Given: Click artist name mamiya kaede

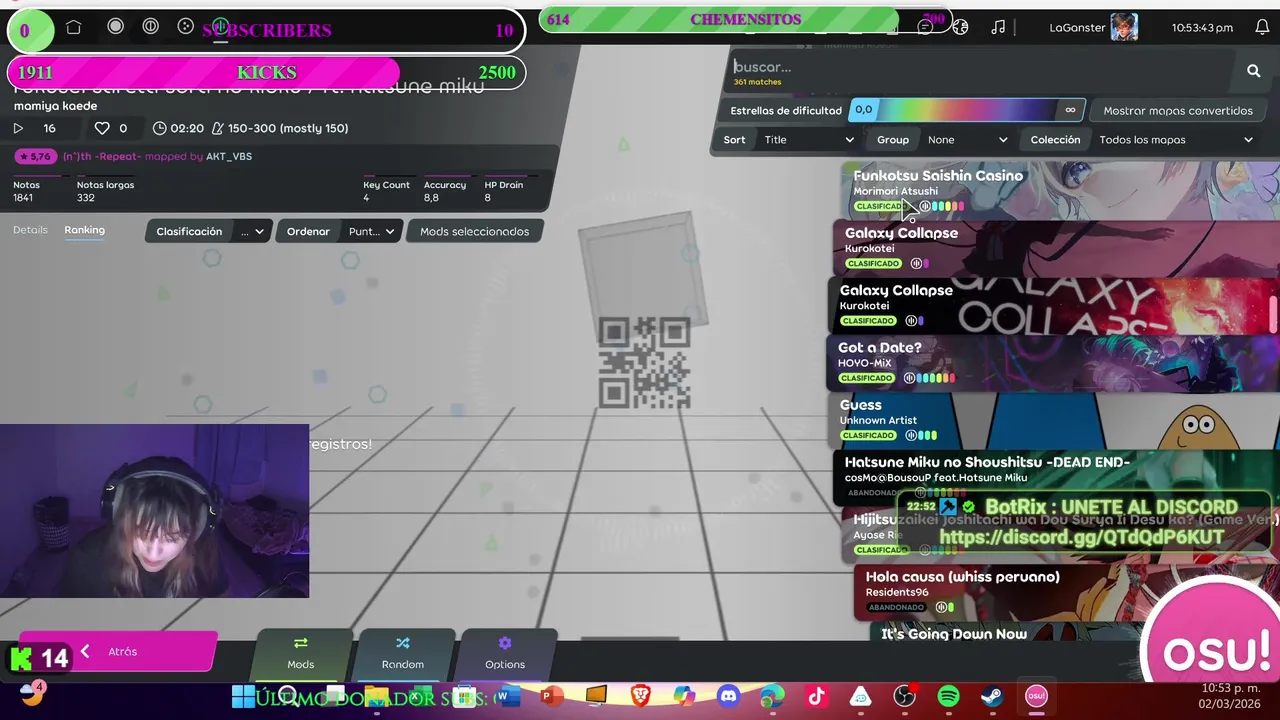Looking at the screenshot, I should coord(56,106).
